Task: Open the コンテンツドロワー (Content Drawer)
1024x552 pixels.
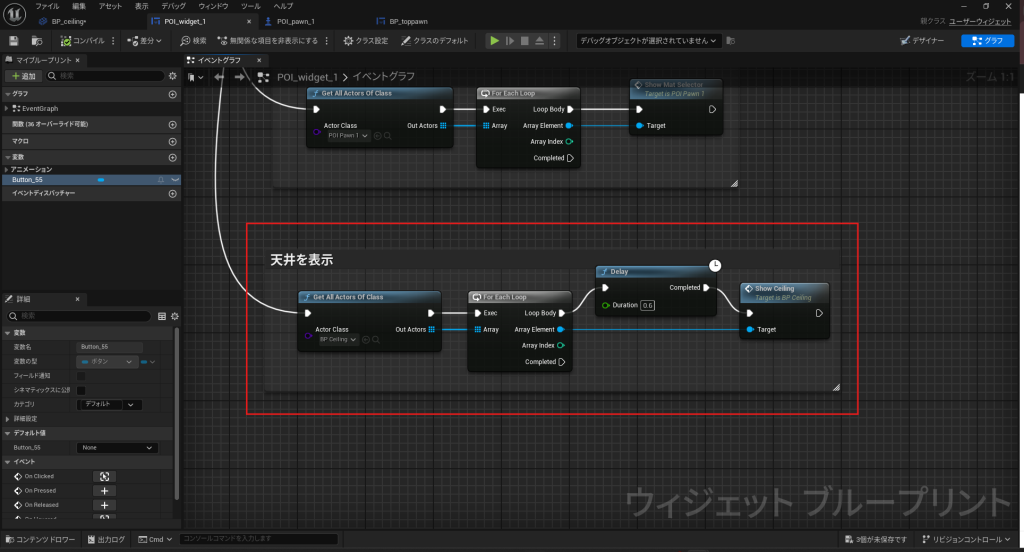Action: [x=42, y=539]
